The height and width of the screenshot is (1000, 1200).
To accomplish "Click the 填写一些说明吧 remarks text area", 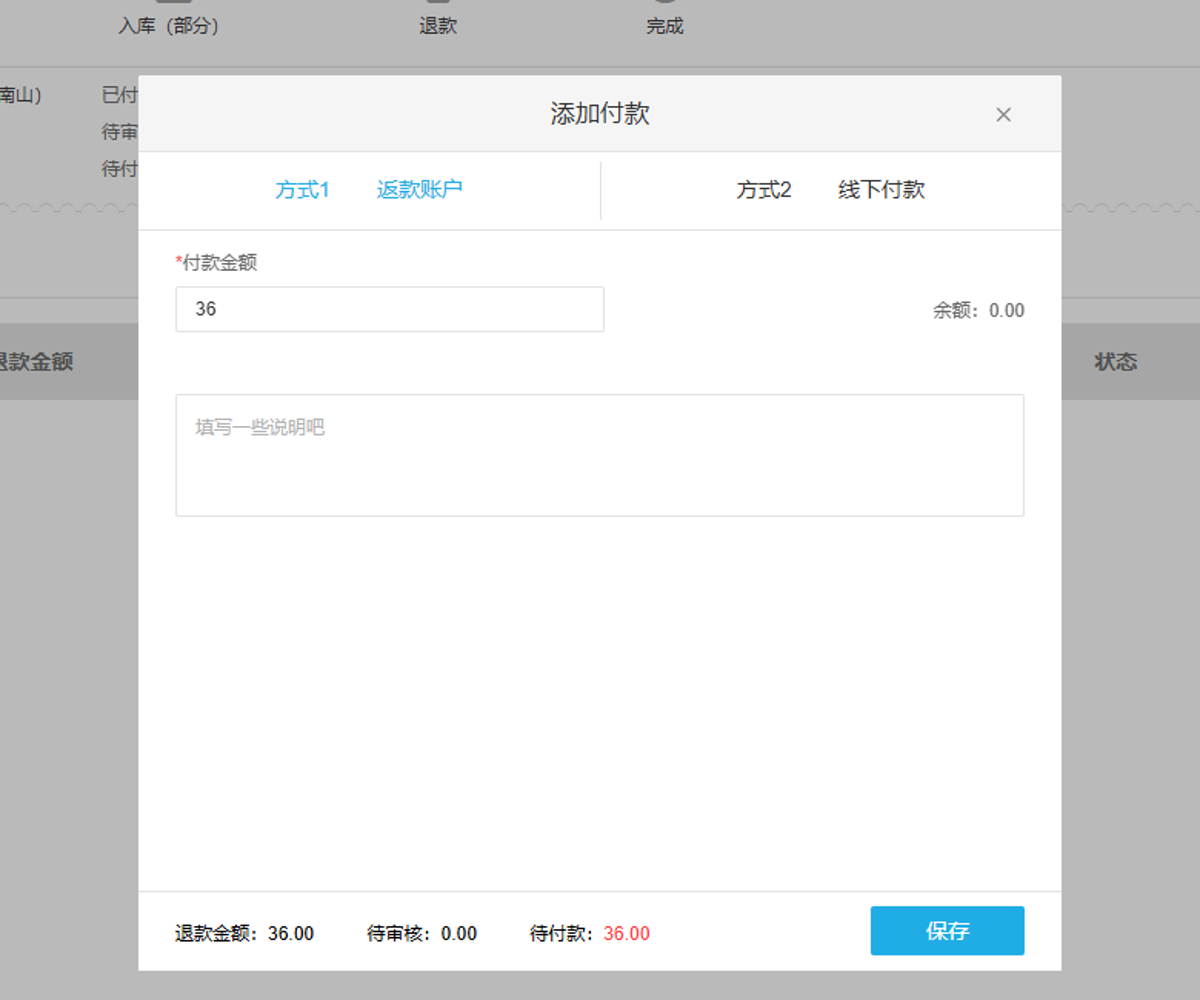I will (x=600, y=455).
